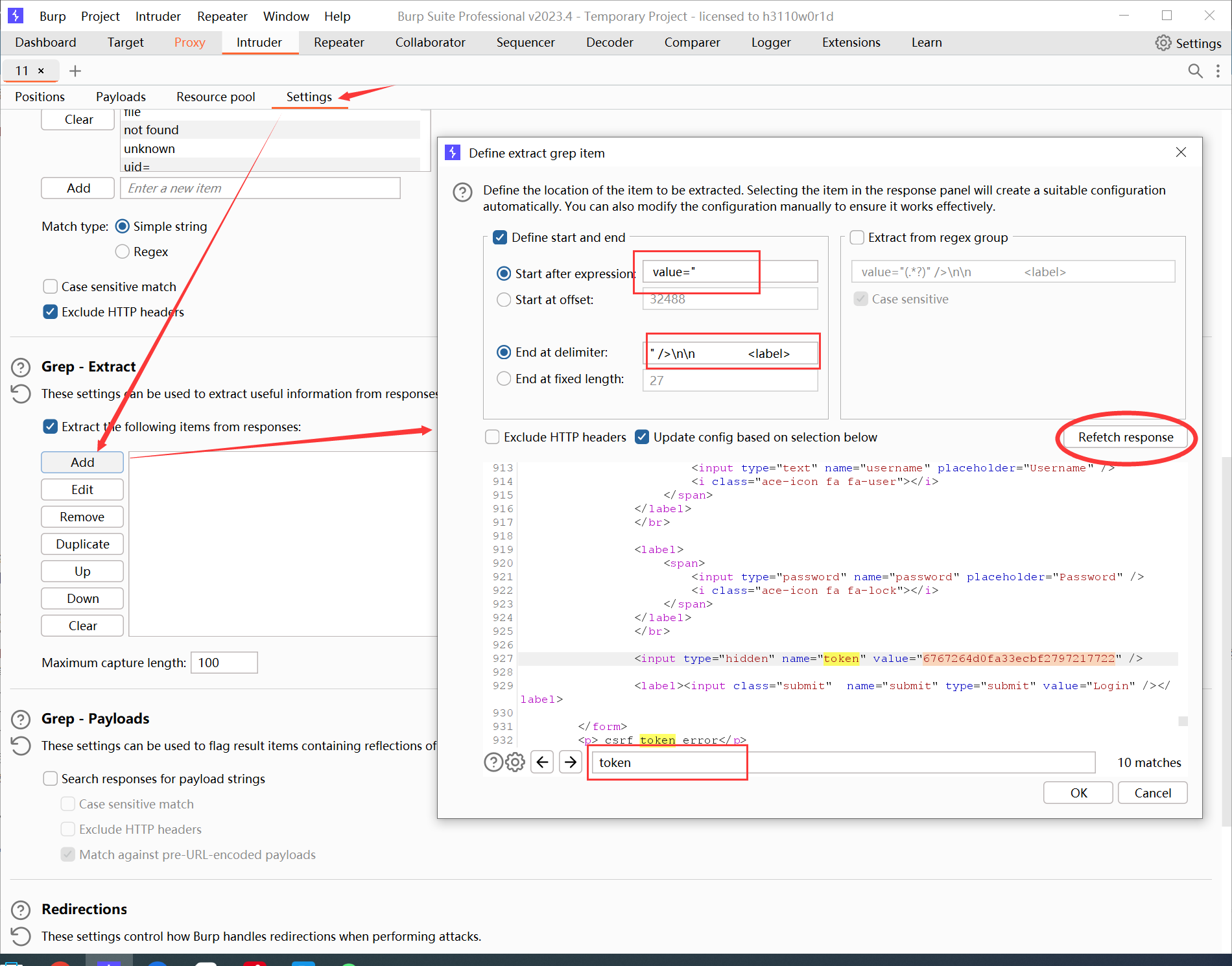Open help icon beside Grep - Extract
This screenshot has height=966, width=1232.
(21, 368)
